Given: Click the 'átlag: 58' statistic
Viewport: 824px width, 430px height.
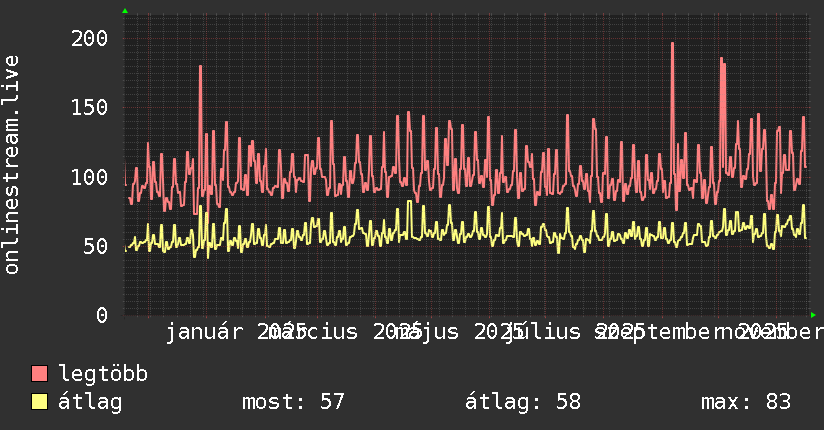Looking at the screenshot, I should 523,402.
